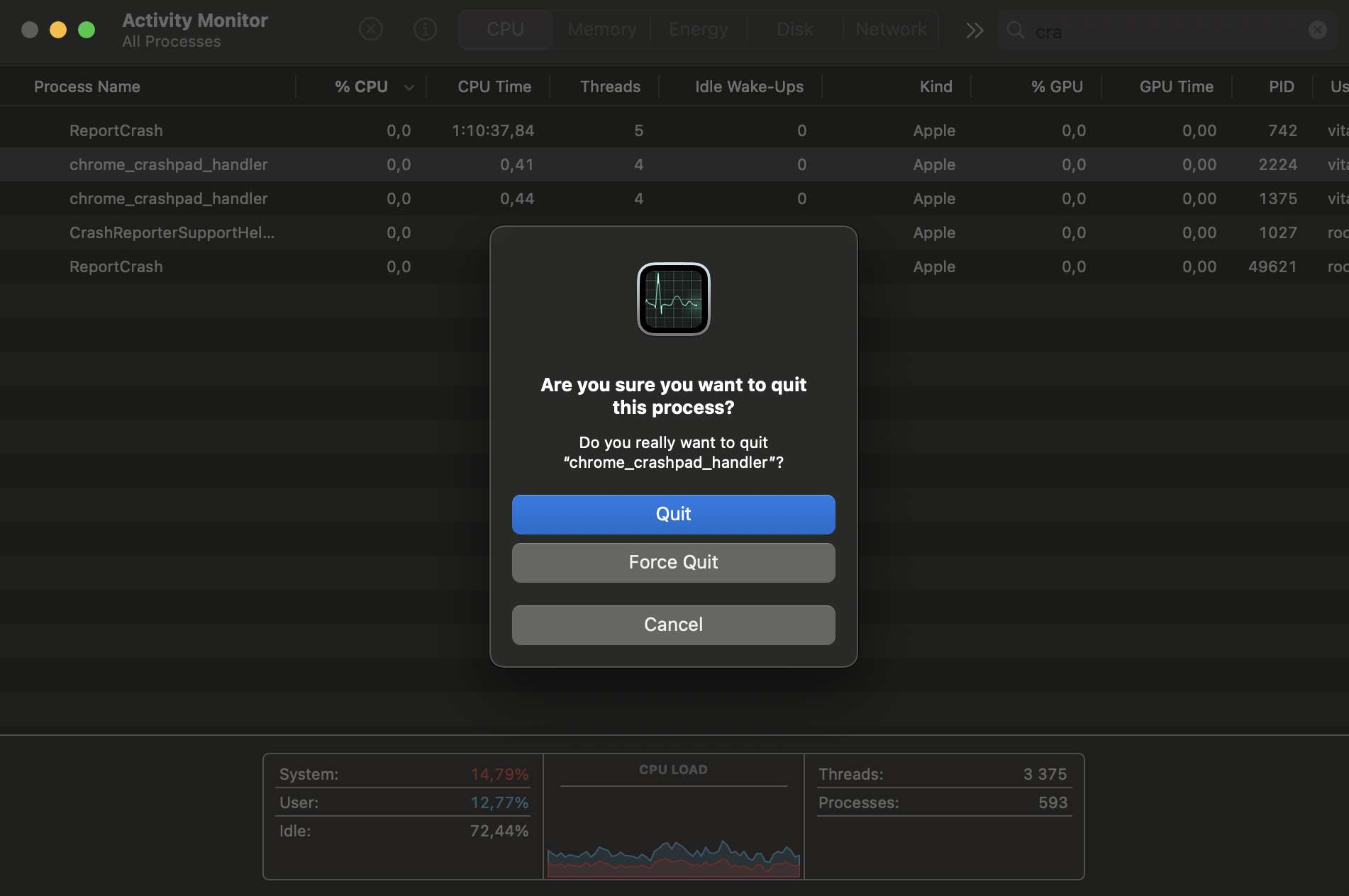Screen dimensions: 1349x896
Task: Expand the toolbar overflow chevrons
Action: 975,30
